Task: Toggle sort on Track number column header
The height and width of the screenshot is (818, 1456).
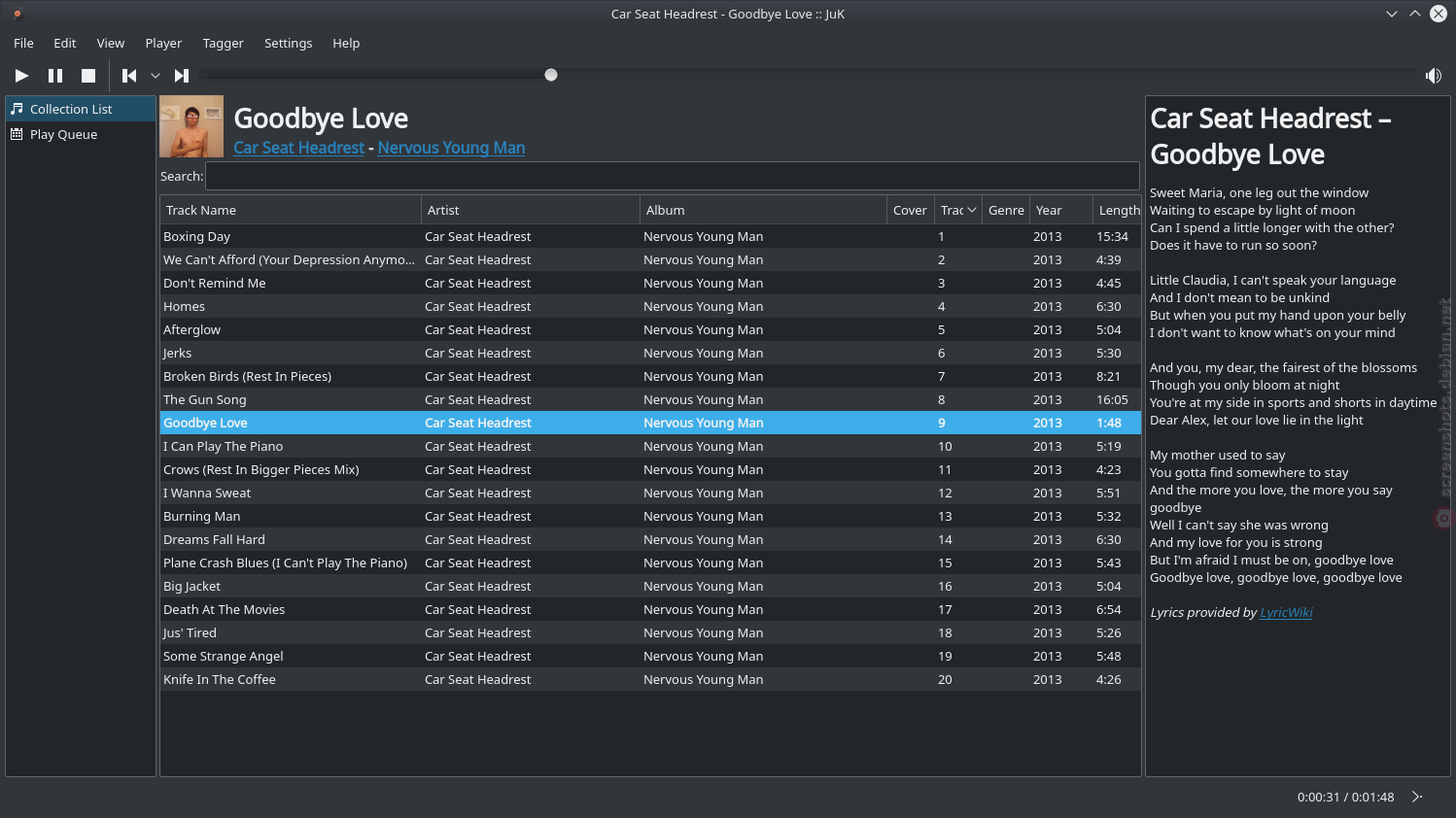Action: click(958, 210)
